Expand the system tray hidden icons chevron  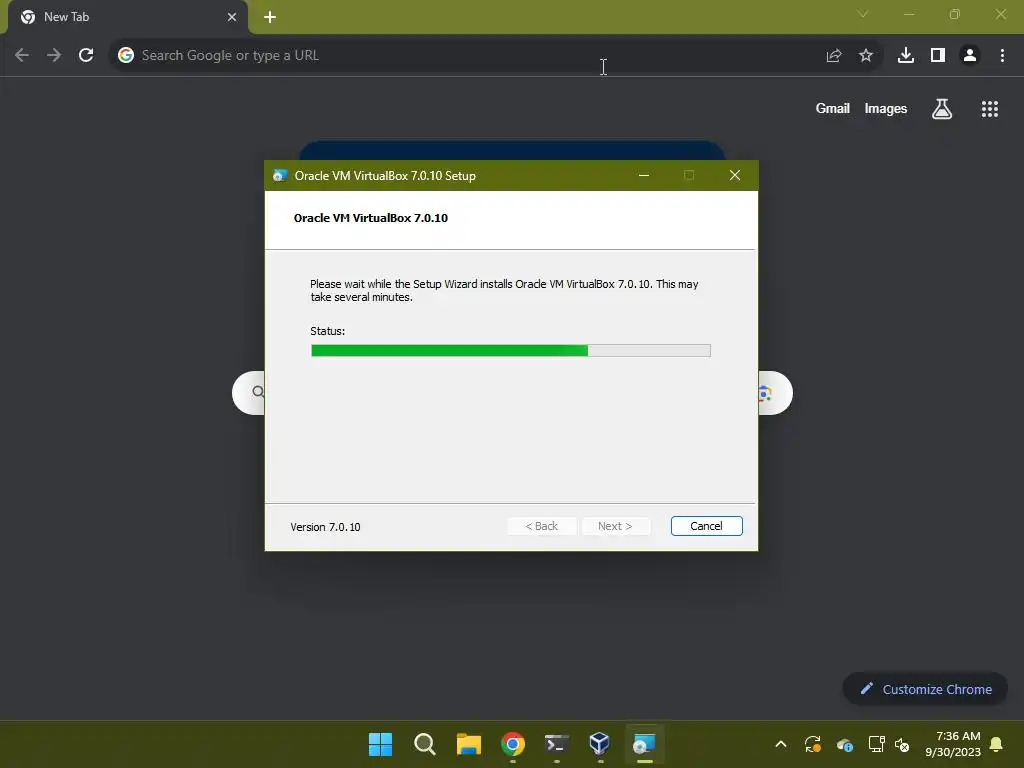tap(780, 744)
